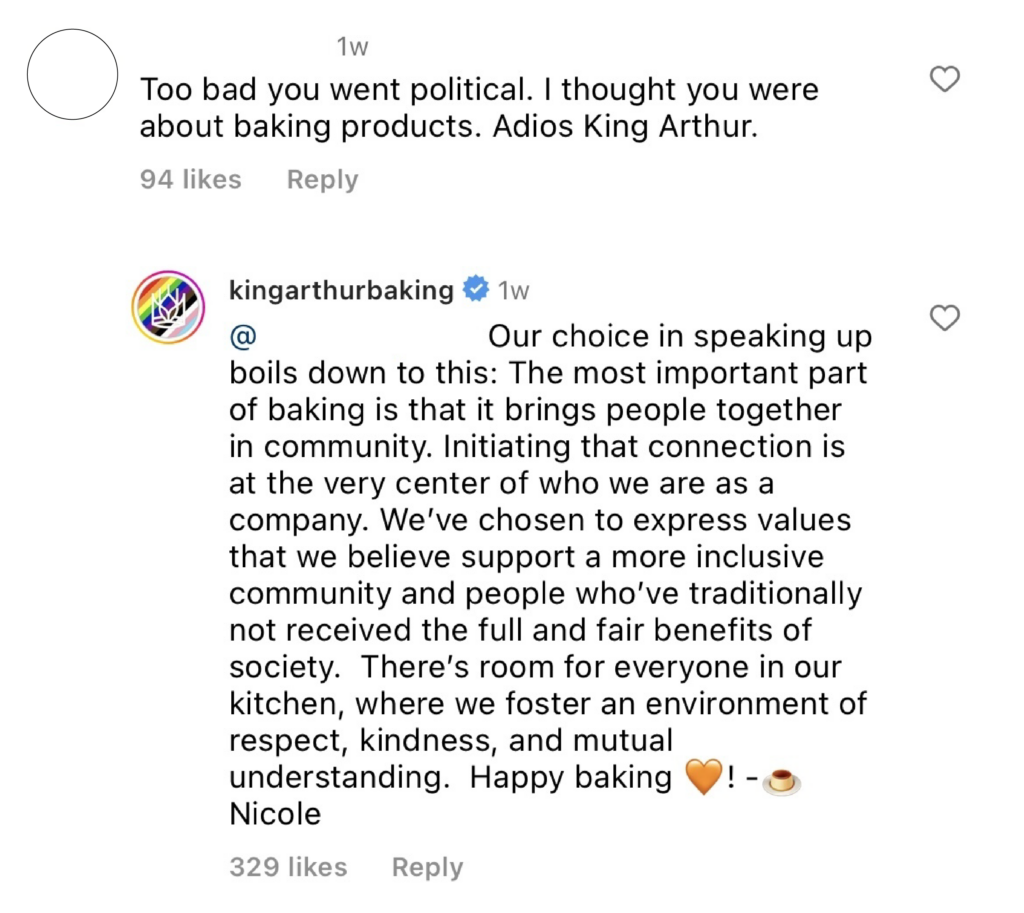
Task: Like the "Too bad you went political" comment
Action: pyautogui.click(x=944, y=79)
